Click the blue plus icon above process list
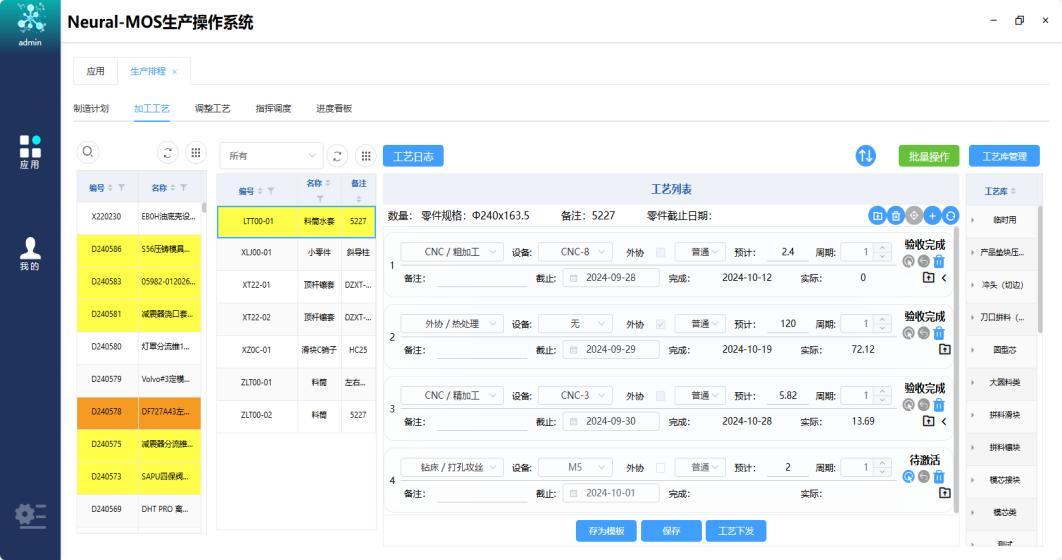The width and height of the screenshot is (1062, 560). 932,215
